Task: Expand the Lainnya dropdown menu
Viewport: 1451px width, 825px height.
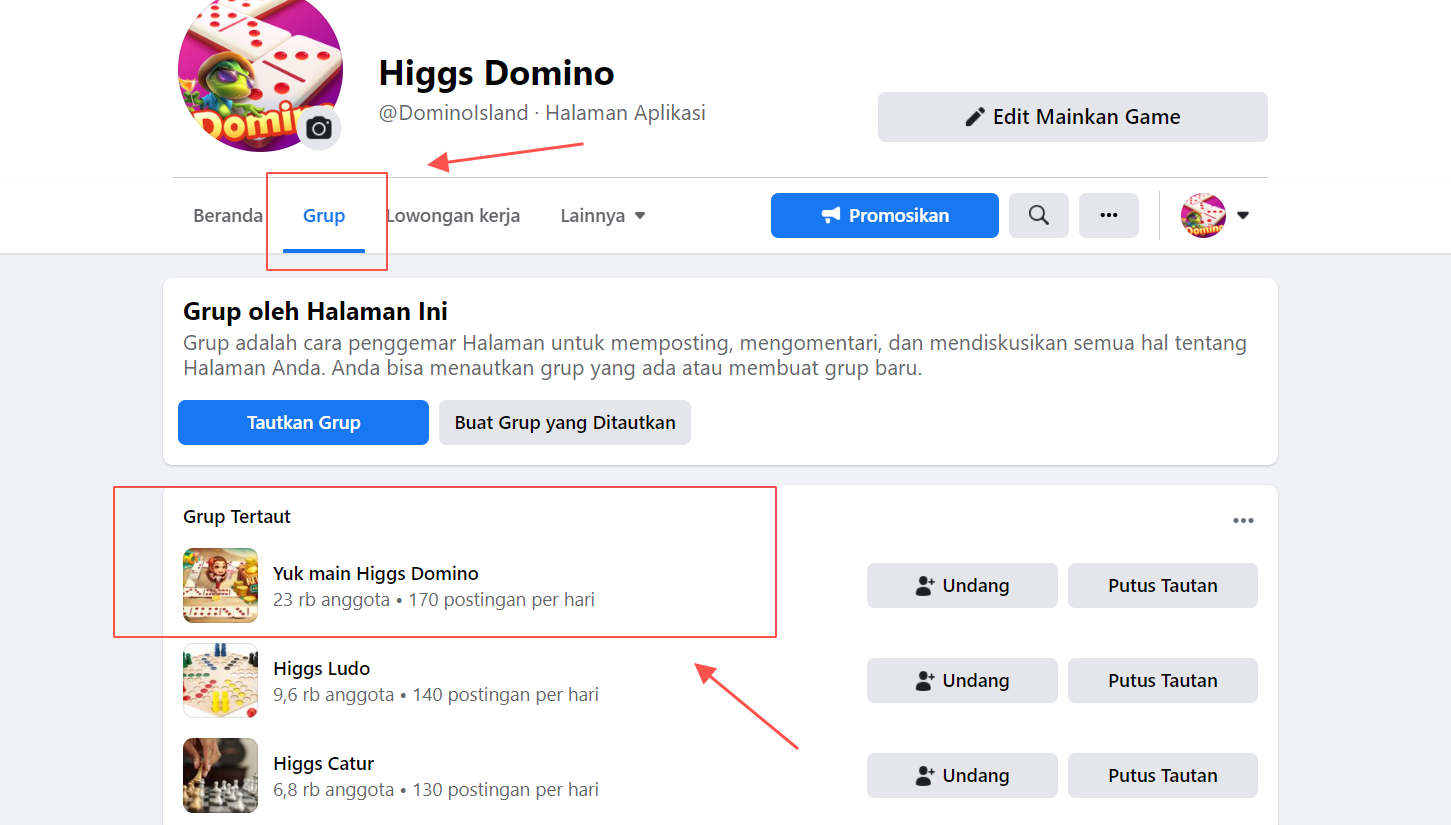Action: (602, 216)
